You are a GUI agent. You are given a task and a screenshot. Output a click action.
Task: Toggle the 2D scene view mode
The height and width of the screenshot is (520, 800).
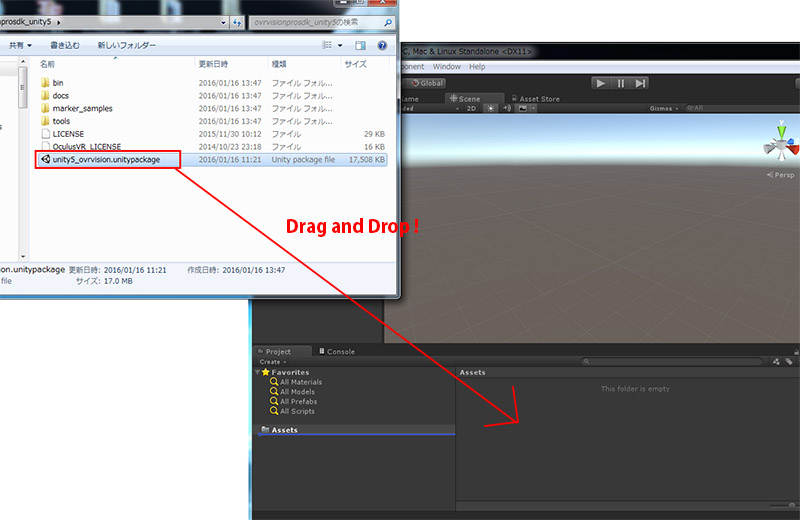(x=471, y=108)
